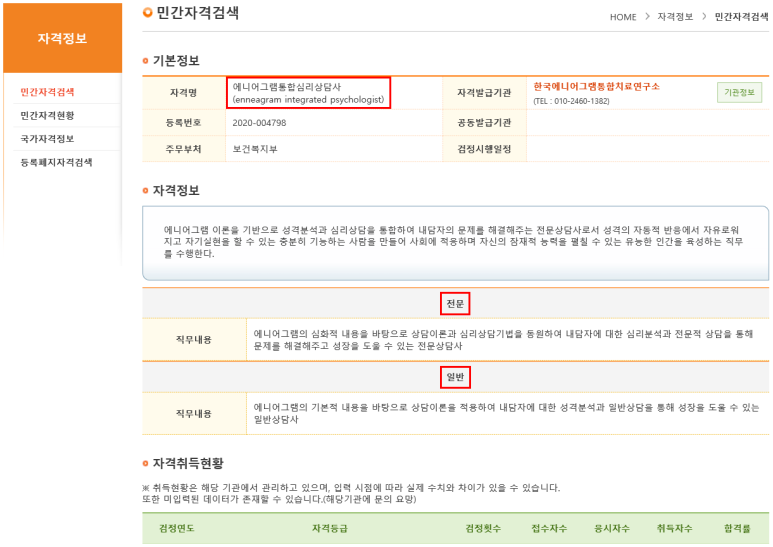Click the 응시자수 column header
This screenshot has height=547, width=773.
612,528
